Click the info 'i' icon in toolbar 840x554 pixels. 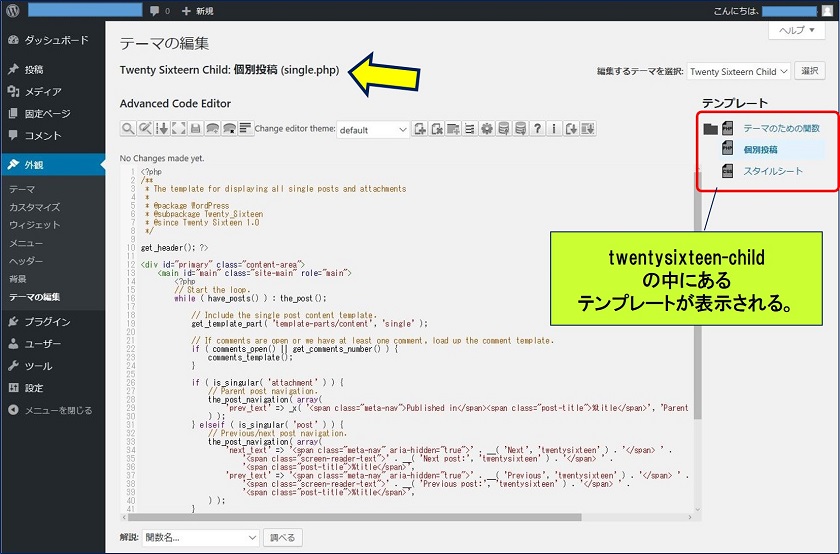click(x=554, y=129)
